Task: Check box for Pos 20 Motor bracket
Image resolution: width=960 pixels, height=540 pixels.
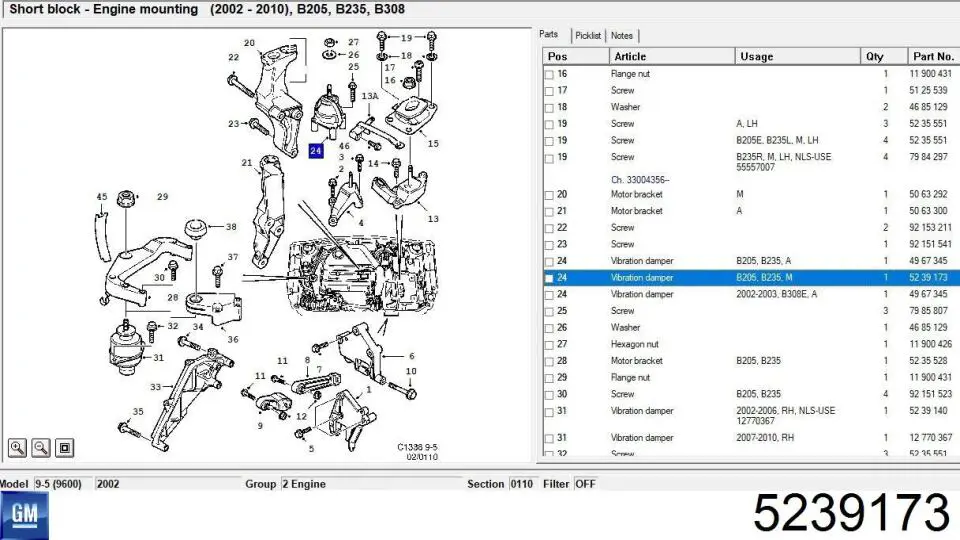Action: coord(549,195)
